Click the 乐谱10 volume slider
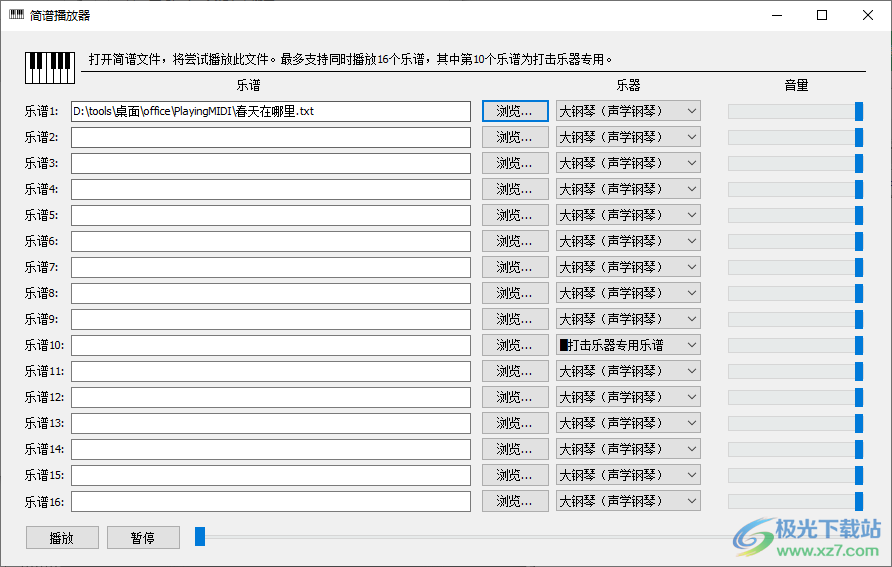Screen dimensions: 892x567 click(x=796, y=345)
